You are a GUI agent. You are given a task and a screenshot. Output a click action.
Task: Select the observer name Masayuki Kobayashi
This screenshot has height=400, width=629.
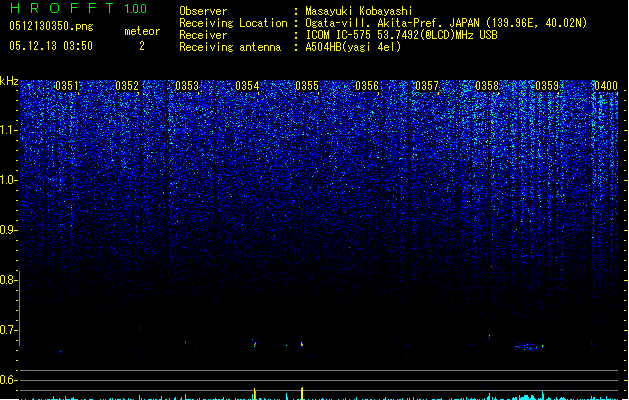[359, 11]
